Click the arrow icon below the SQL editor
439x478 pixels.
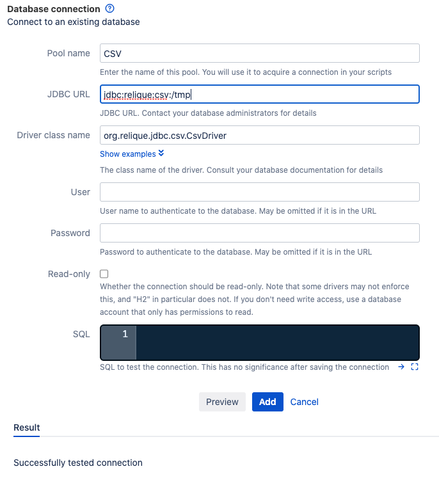point(401,367)
